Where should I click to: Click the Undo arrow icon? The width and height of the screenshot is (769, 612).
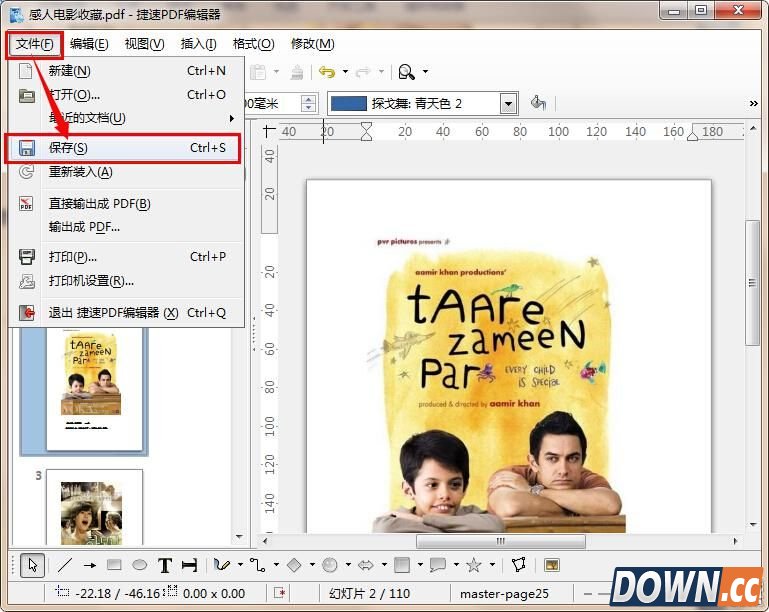[x=326, y=72]
